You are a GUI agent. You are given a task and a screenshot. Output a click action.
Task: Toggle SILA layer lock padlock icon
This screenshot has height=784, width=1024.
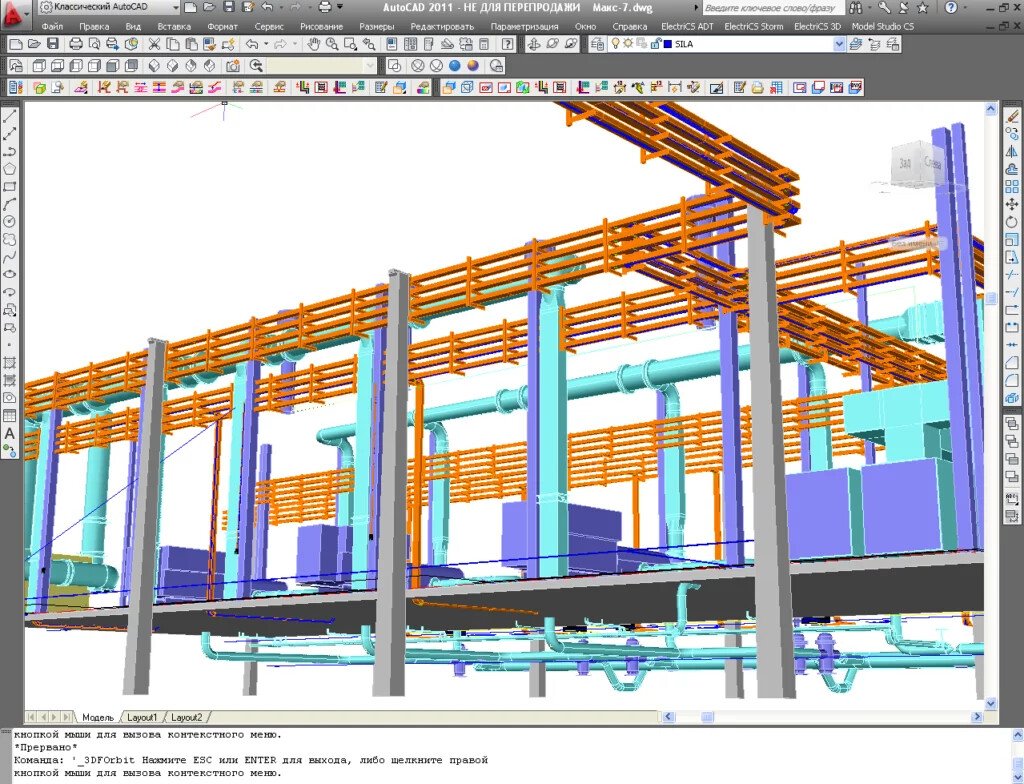tap(654, 44)
